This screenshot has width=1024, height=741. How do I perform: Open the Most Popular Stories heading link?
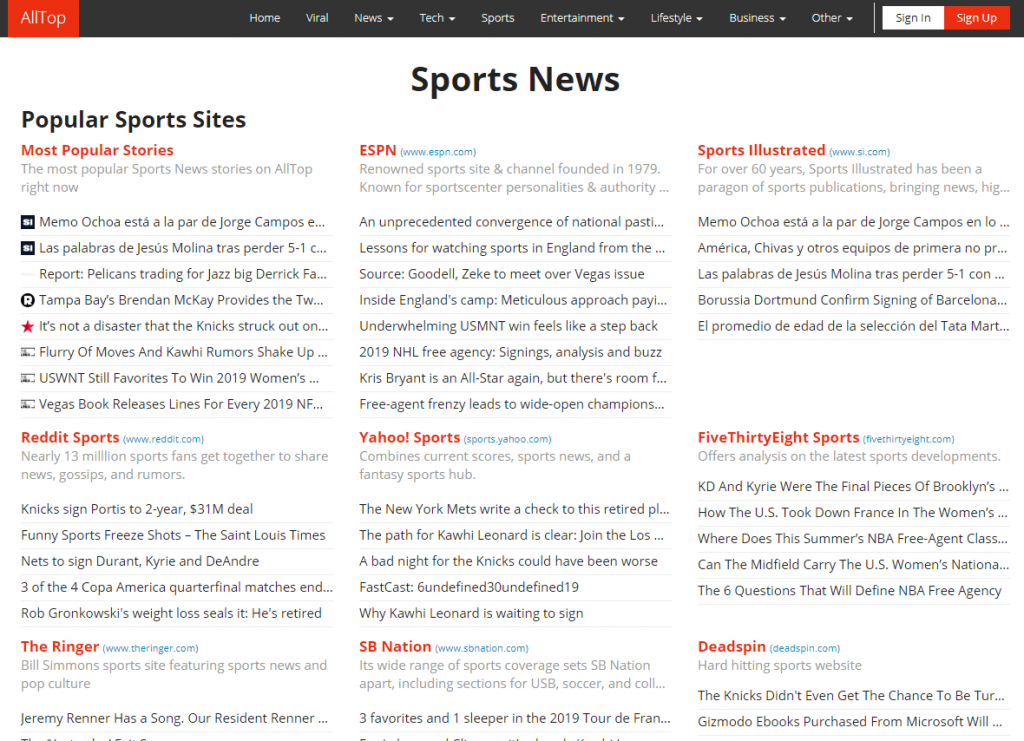(97, 150)
